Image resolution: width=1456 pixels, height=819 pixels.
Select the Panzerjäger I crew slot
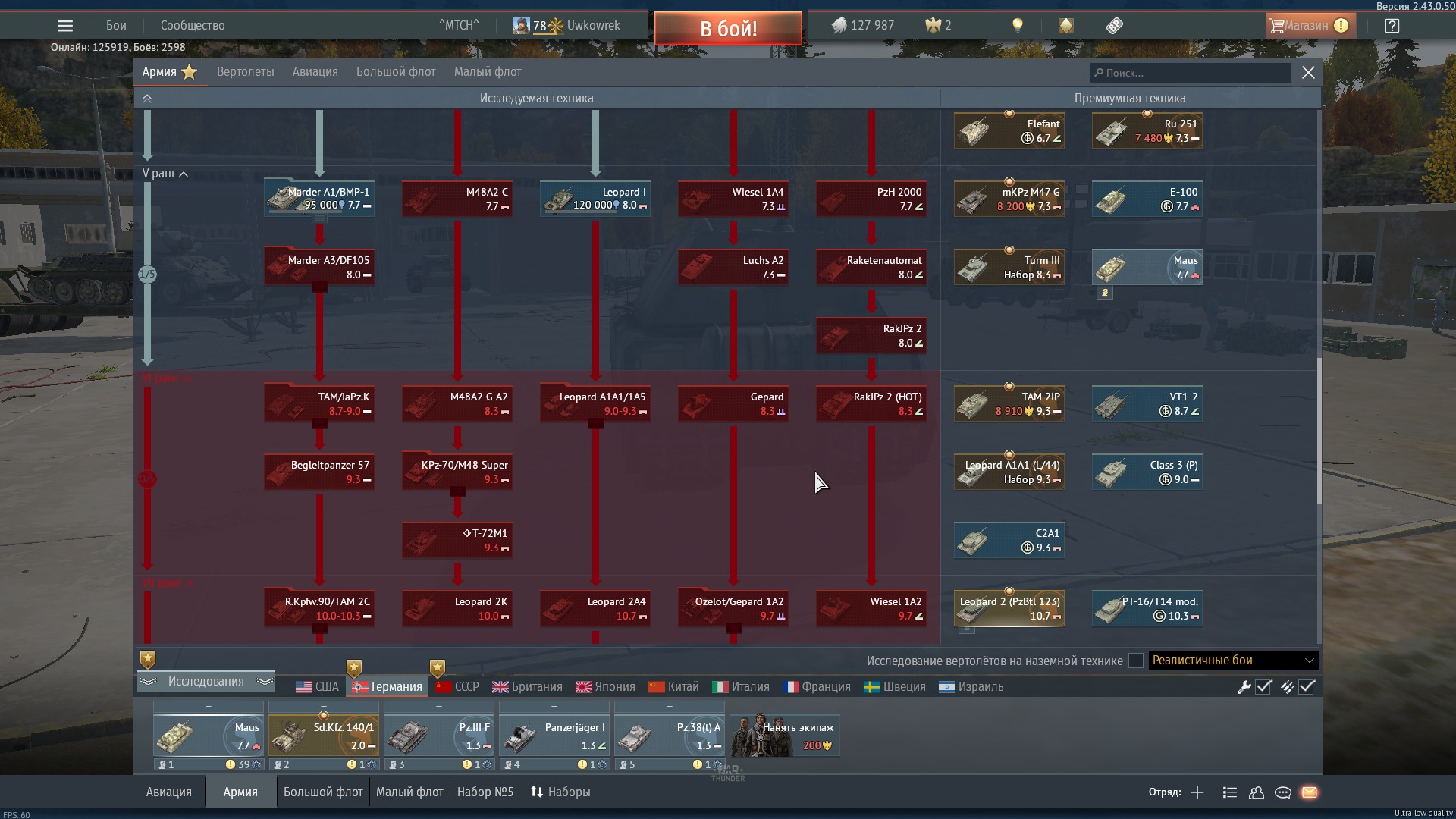[554, 736]
